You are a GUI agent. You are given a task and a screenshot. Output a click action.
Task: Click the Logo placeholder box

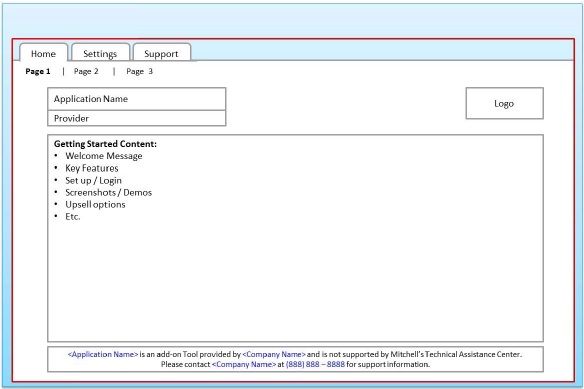(504, 104)
